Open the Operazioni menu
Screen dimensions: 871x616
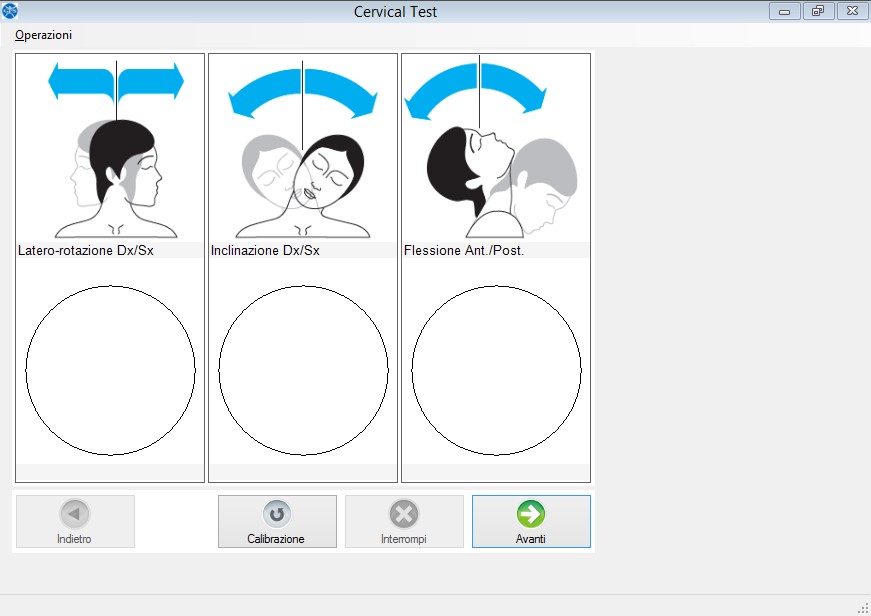(x=43, y=35)
